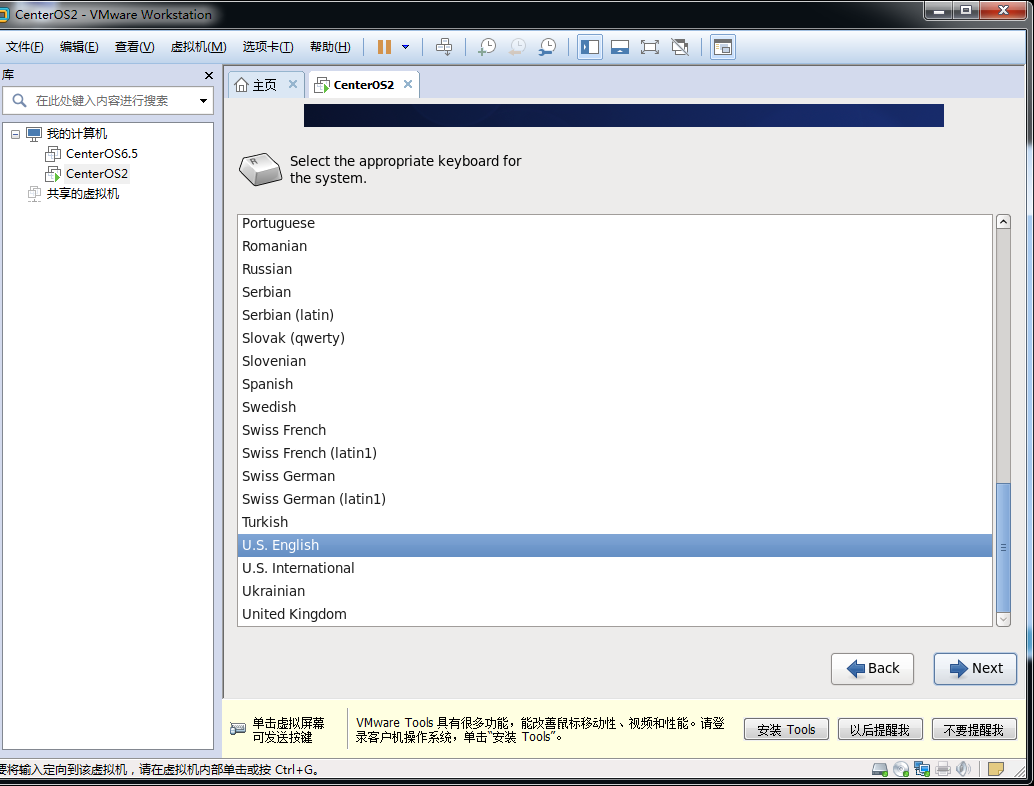
Task: Select Swiss French (latin1) keyboard layout
Action: [x=615, y=454]
